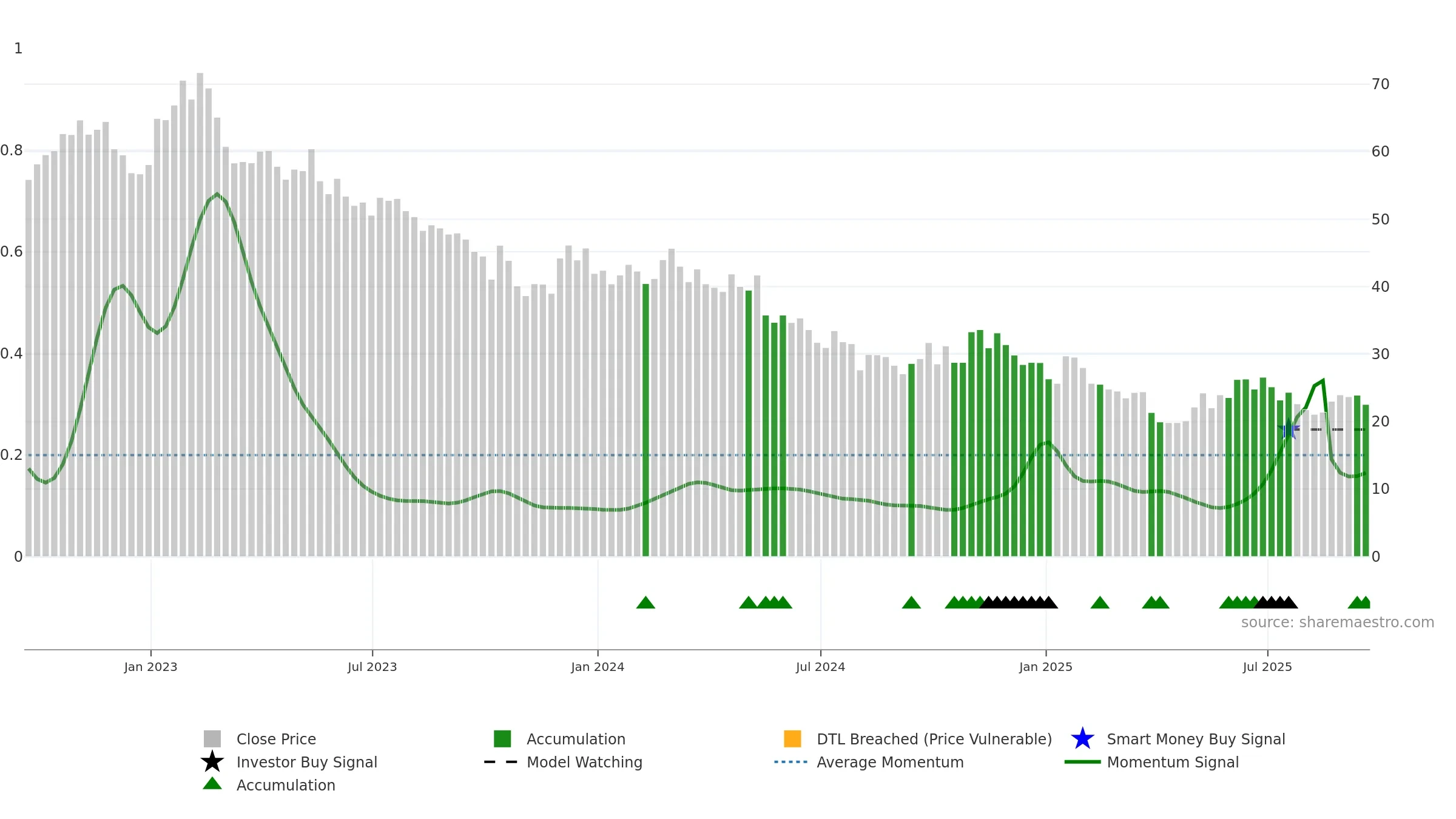
Task: Click the dotted Average Momentum legend line
Action: point(791,762)
